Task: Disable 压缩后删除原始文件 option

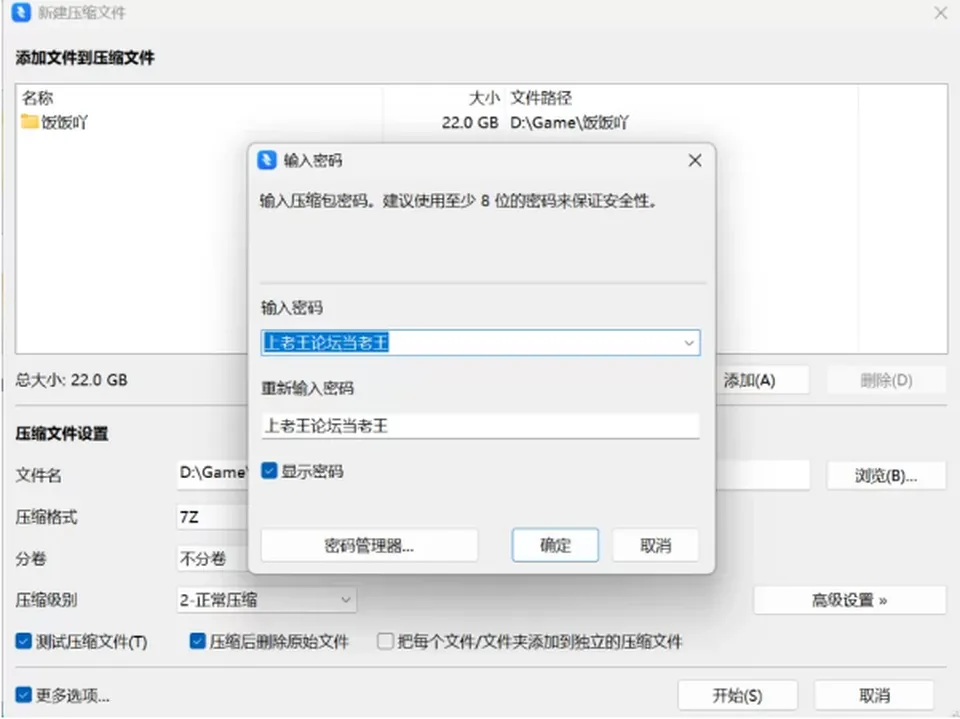Action: point(197,641)
